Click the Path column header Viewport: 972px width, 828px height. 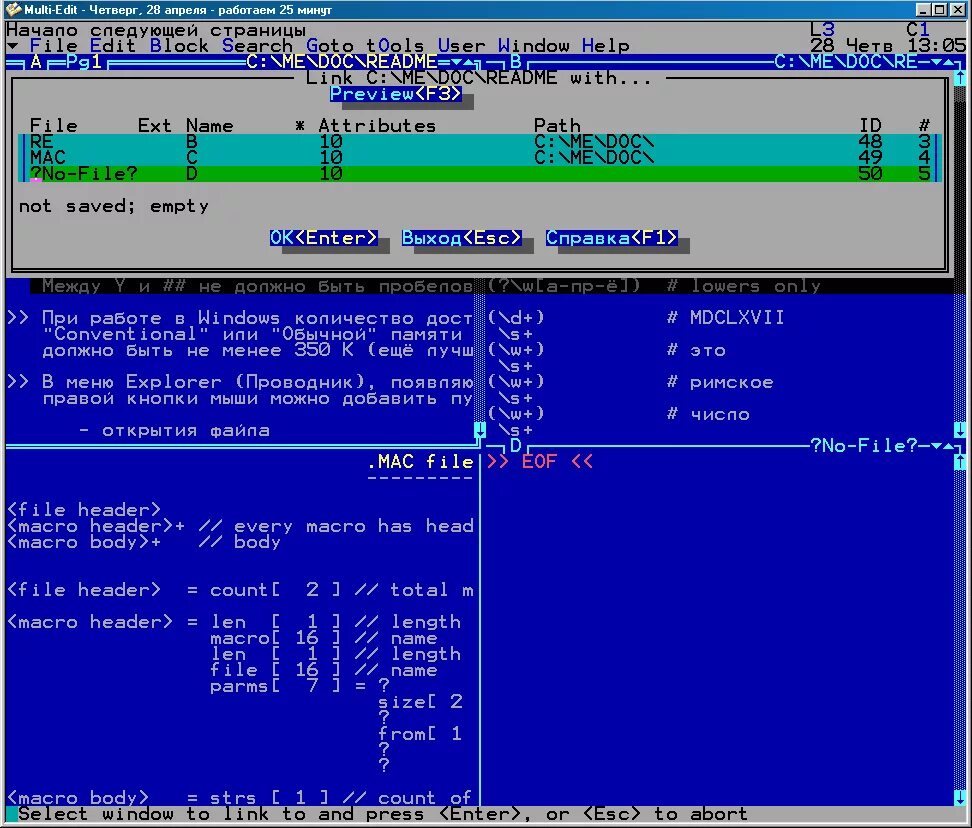[x=557, y=126]
